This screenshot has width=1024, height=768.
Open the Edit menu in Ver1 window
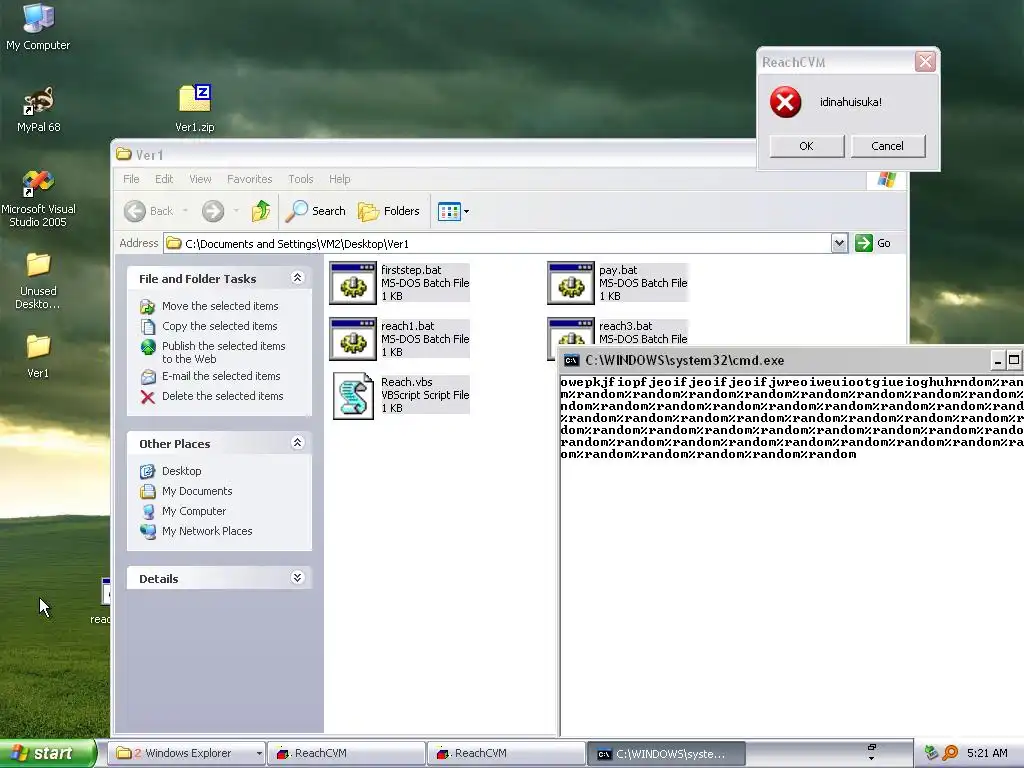tap(164, 179)
